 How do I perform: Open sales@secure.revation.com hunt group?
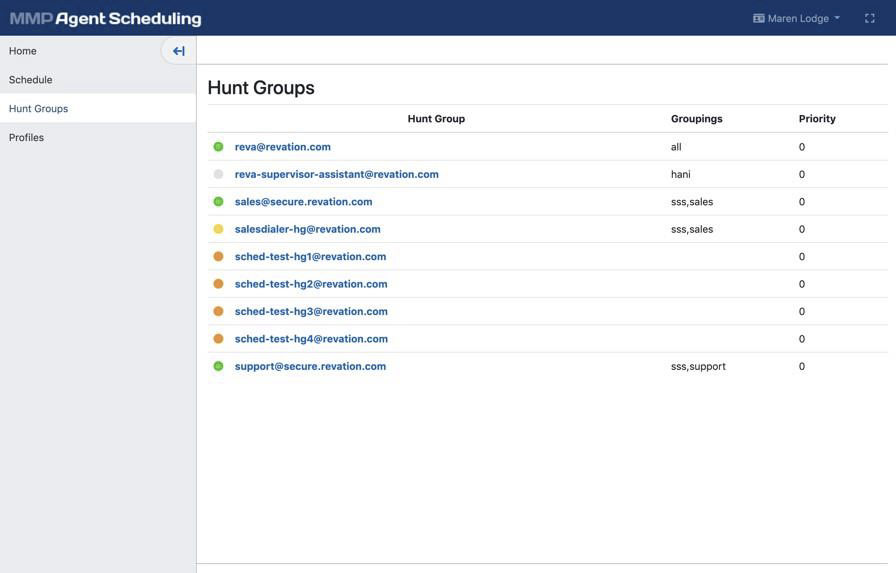coord(303,202)
